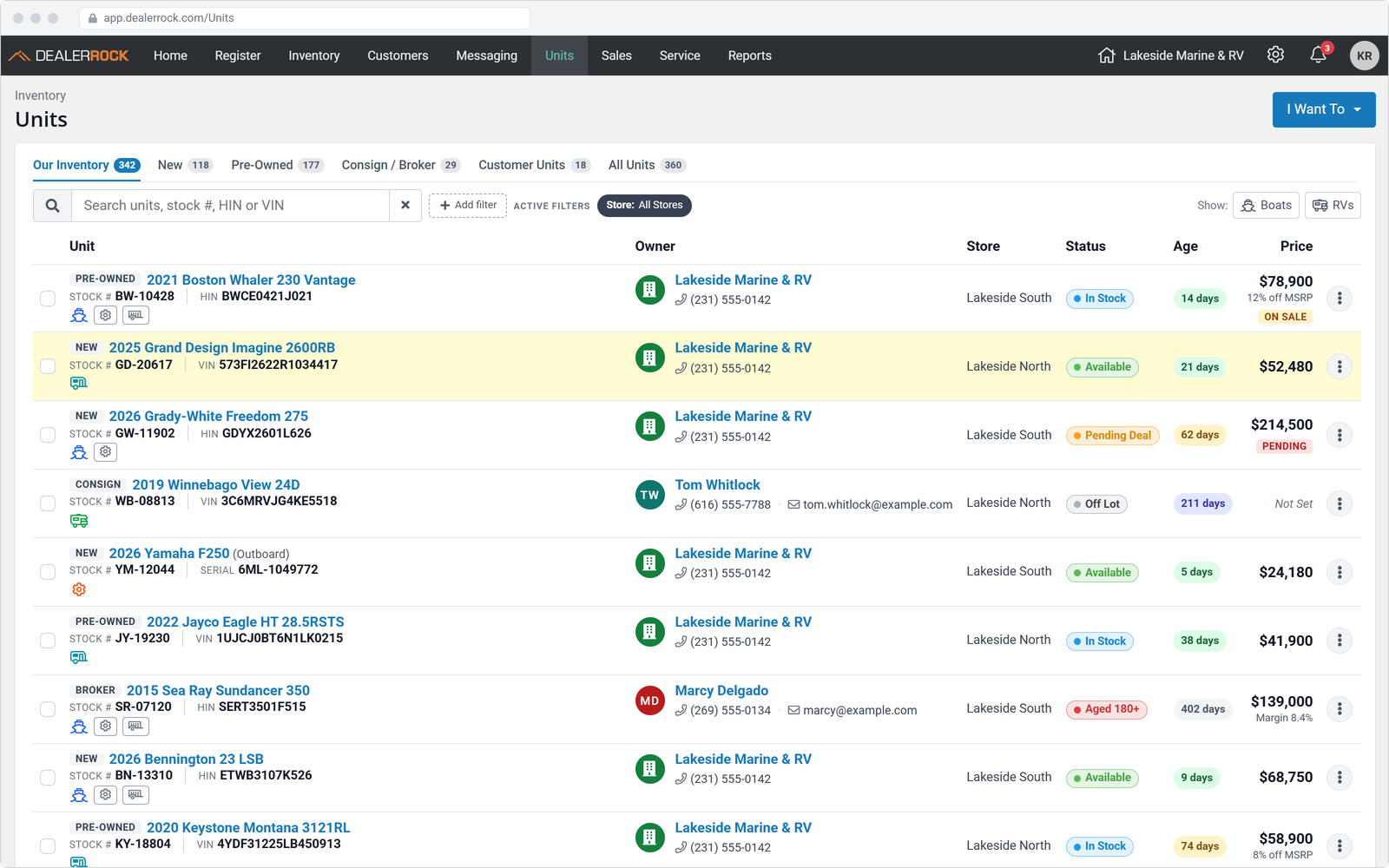Viewport: 1389px width, 868px height.
Task: Open the Tom Whitlock owner link
Action: (717, 484)
